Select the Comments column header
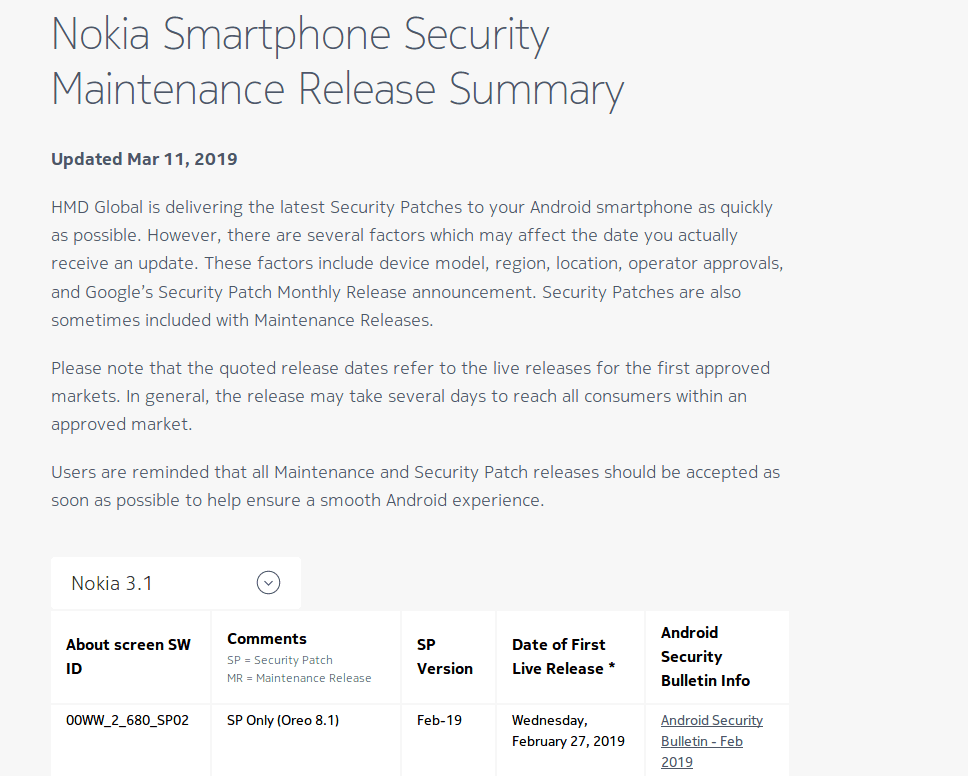The width and height of the screenshot is (968, 776). pyautogui.click(x=267, y=638)
